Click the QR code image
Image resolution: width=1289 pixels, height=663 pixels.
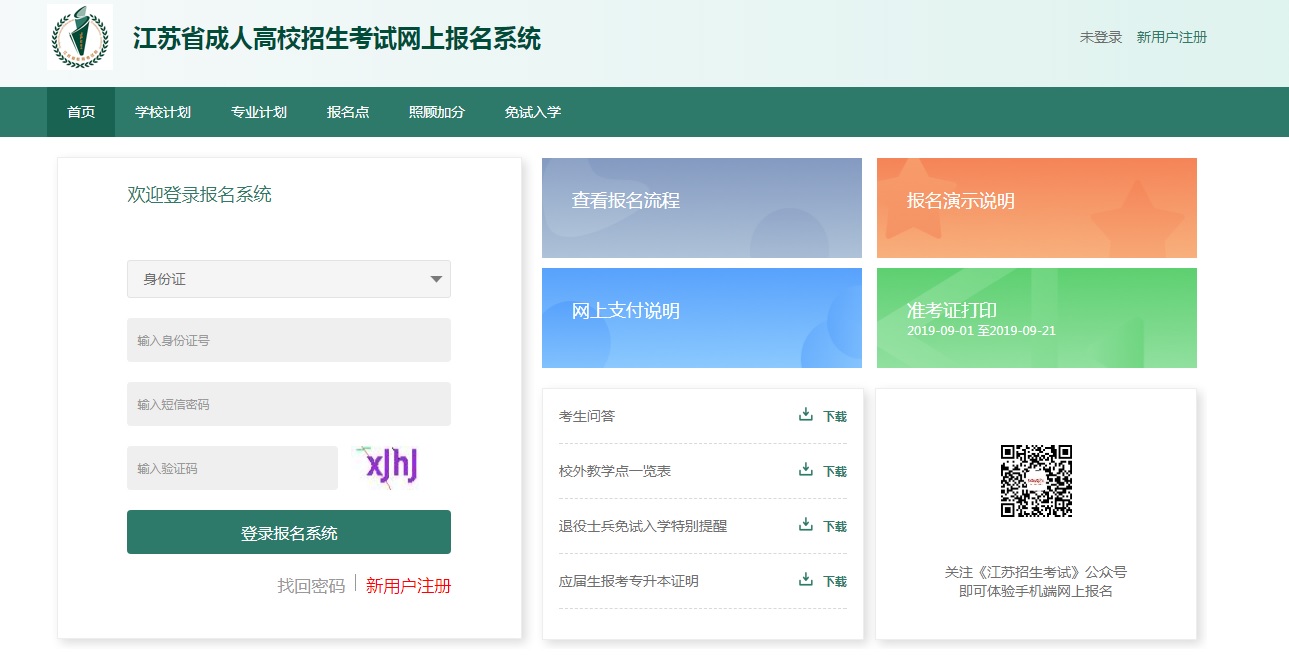tap(1036, 481)
